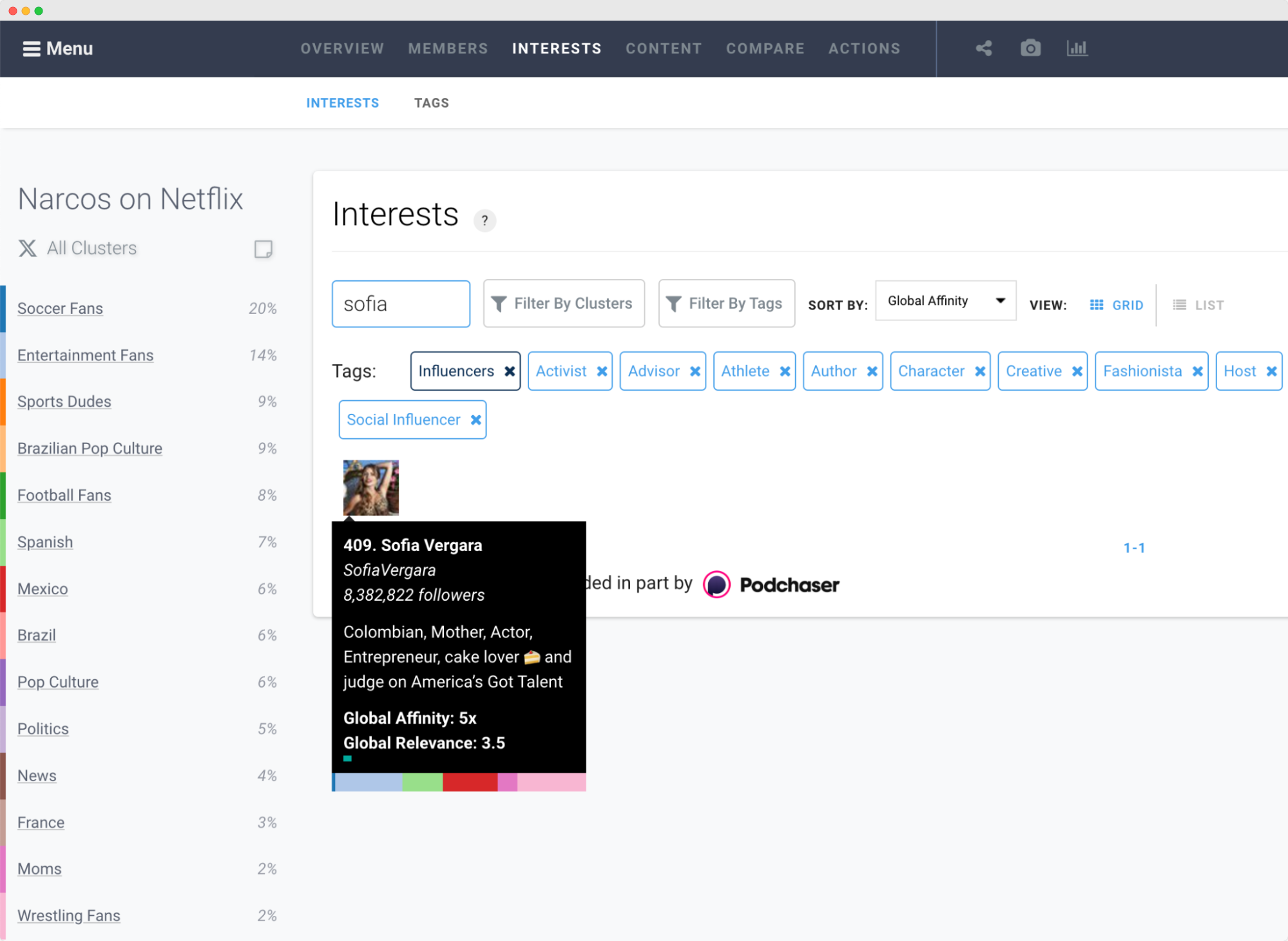Switch to List view
1288x941 pixels.
[x=1198, y=305]
